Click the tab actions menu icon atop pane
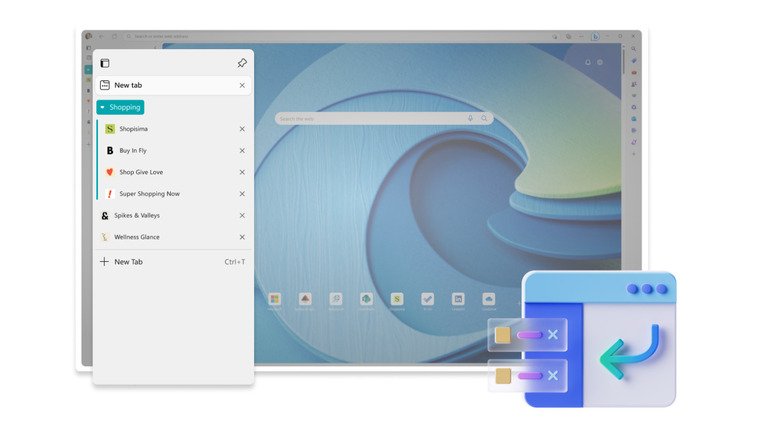The height and width of the screenshot is (438, 780). pyautogui.click(x=104, y=63)
